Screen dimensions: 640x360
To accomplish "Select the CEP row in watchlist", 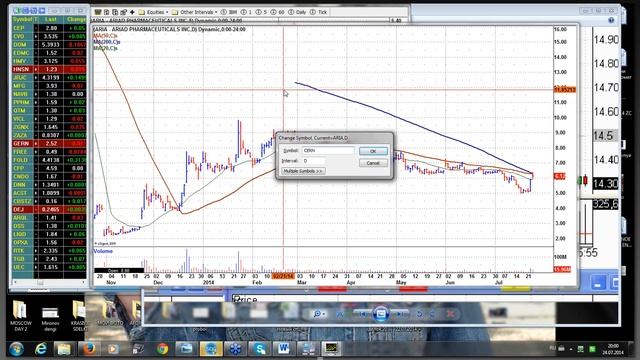I will [x=49, y=28].
